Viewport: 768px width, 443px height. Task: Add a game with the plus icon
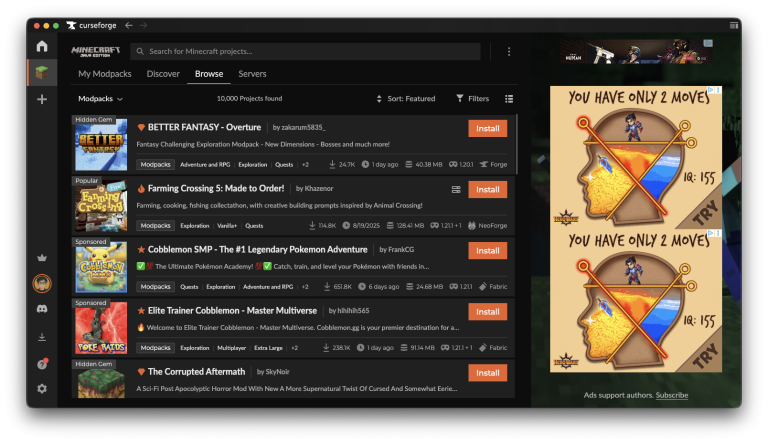(42, 99)
